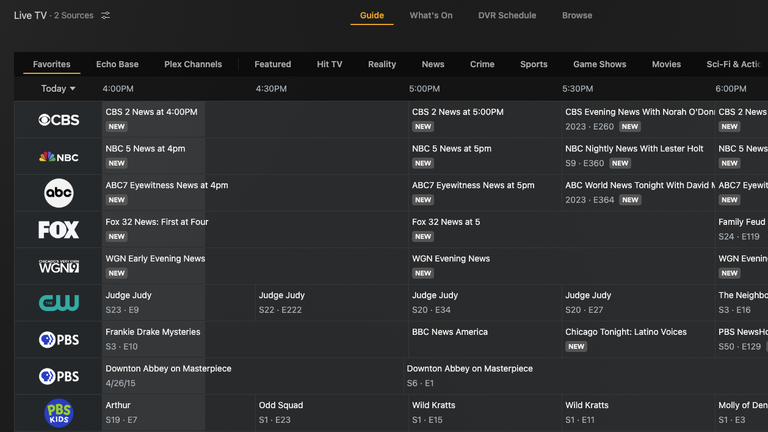Select the Game Shows category tab

coord(600,64)
